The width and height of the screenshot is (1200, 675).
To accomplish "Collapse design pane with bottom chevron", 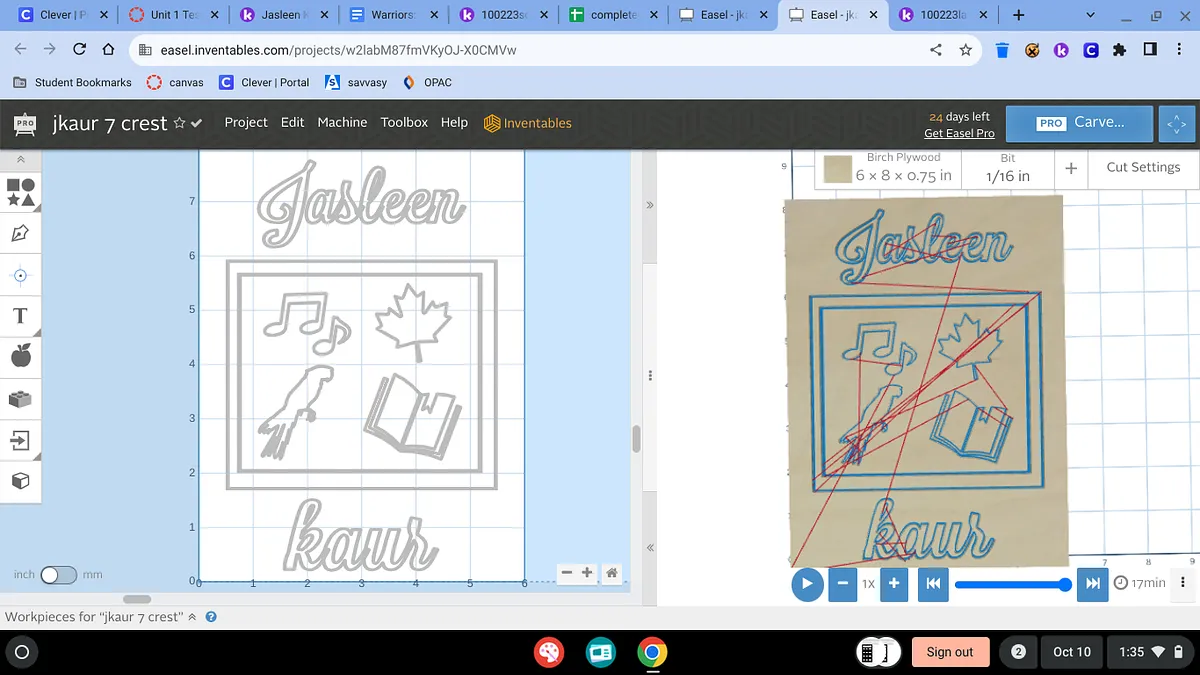I will pos(650,548).
